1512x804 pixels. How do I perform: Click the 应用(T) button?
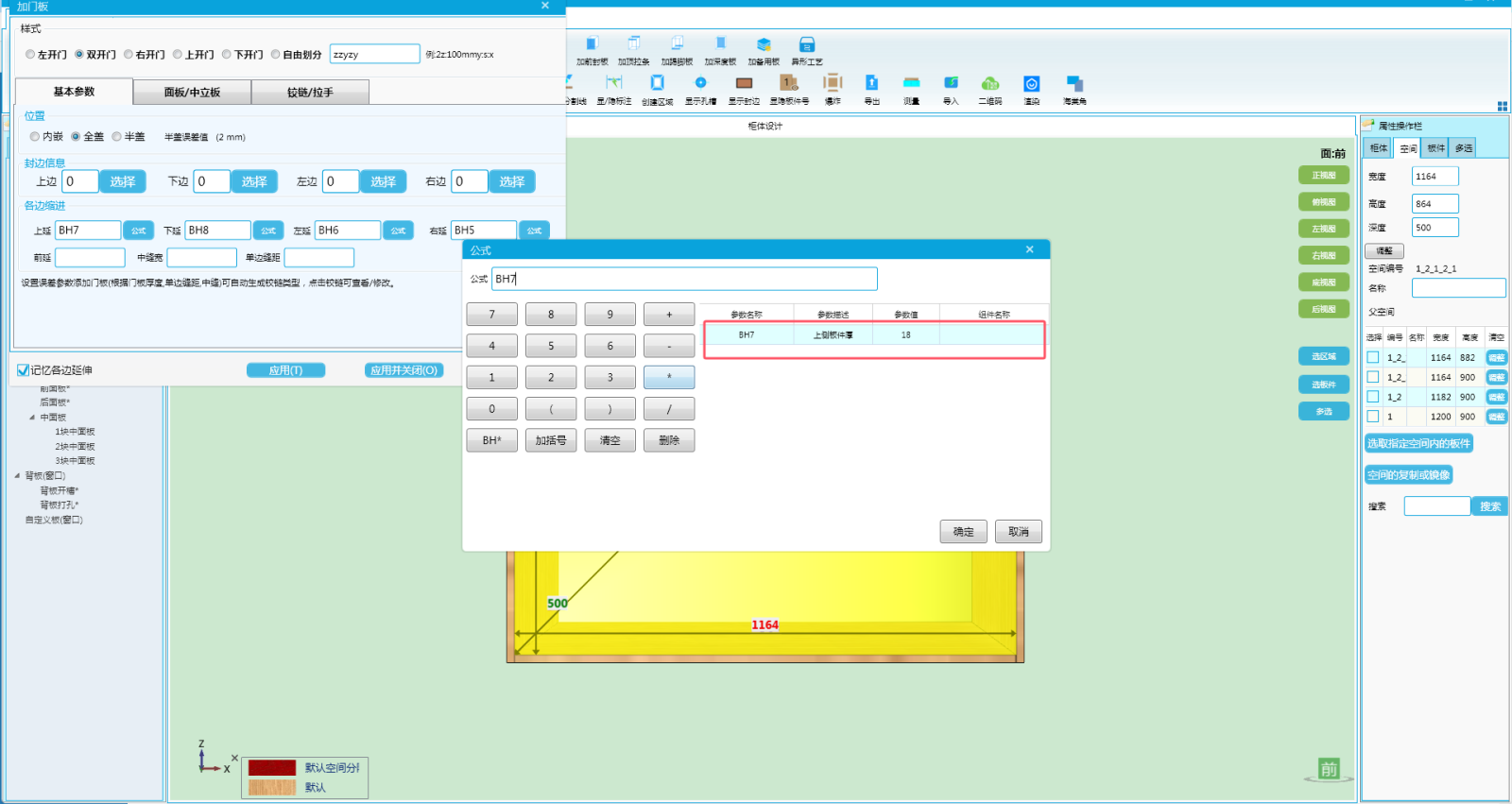point(285,370)
